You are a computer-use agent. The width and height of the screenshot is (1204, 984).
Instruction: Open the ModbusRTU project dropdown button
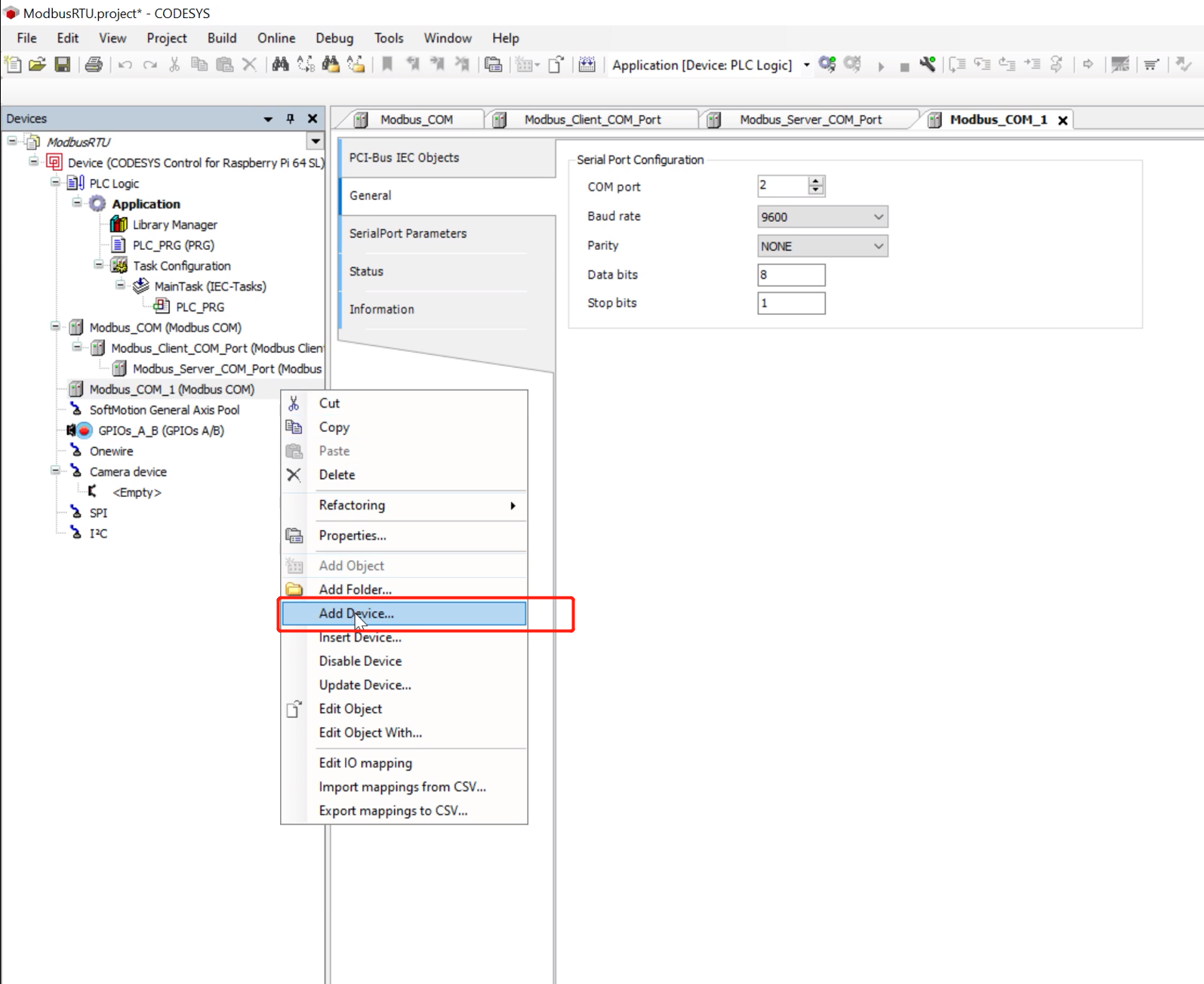pos(316,141)
